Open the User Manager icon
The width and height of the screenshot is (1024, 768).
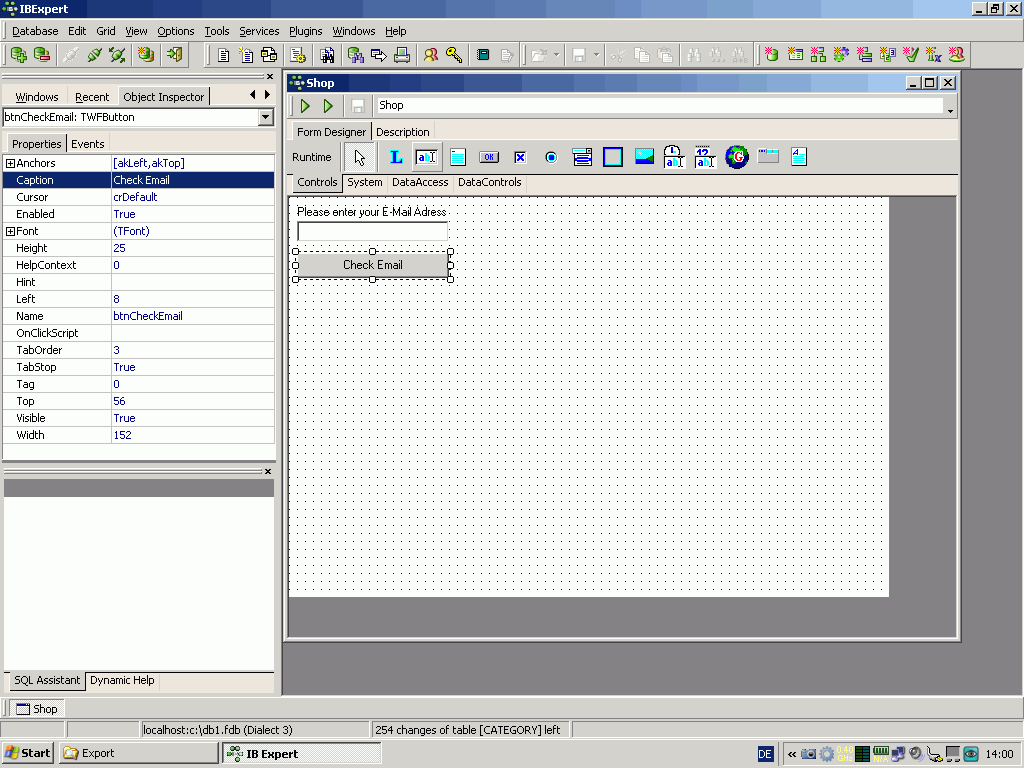[430, 55]
